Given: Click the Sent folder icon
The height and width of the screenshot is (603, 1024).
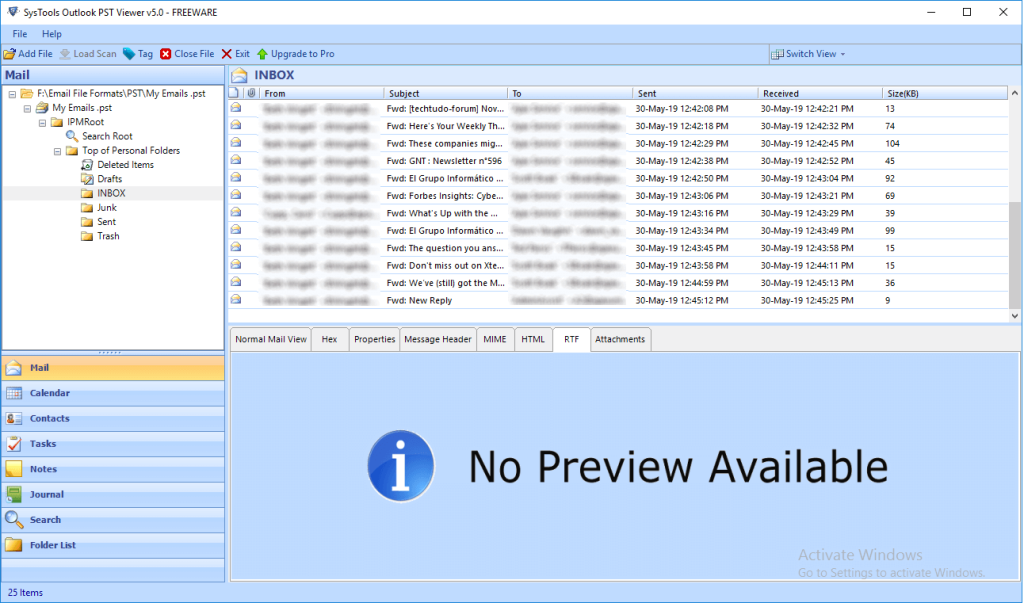Looking at the screenshot, I should 87,222.
